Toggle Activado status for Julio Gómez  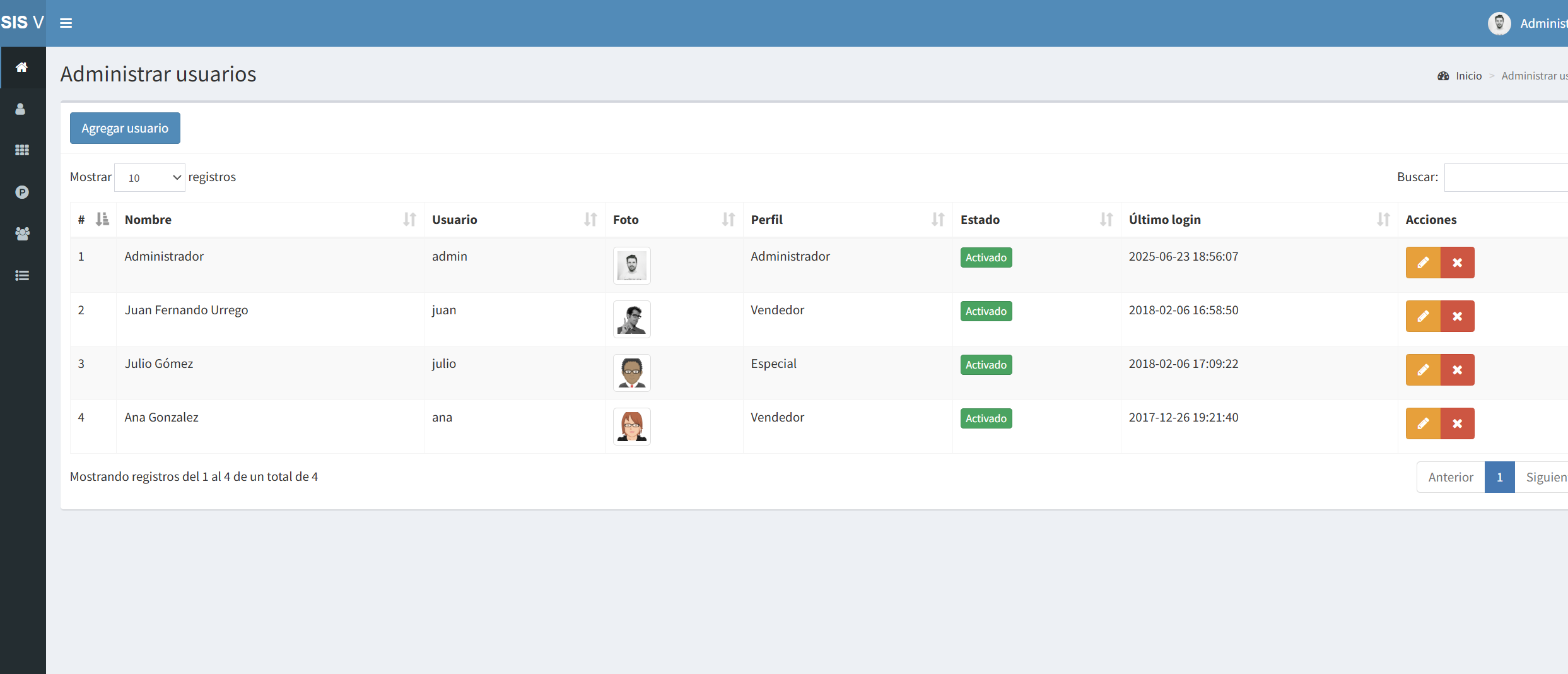click(x=986, y=365)
